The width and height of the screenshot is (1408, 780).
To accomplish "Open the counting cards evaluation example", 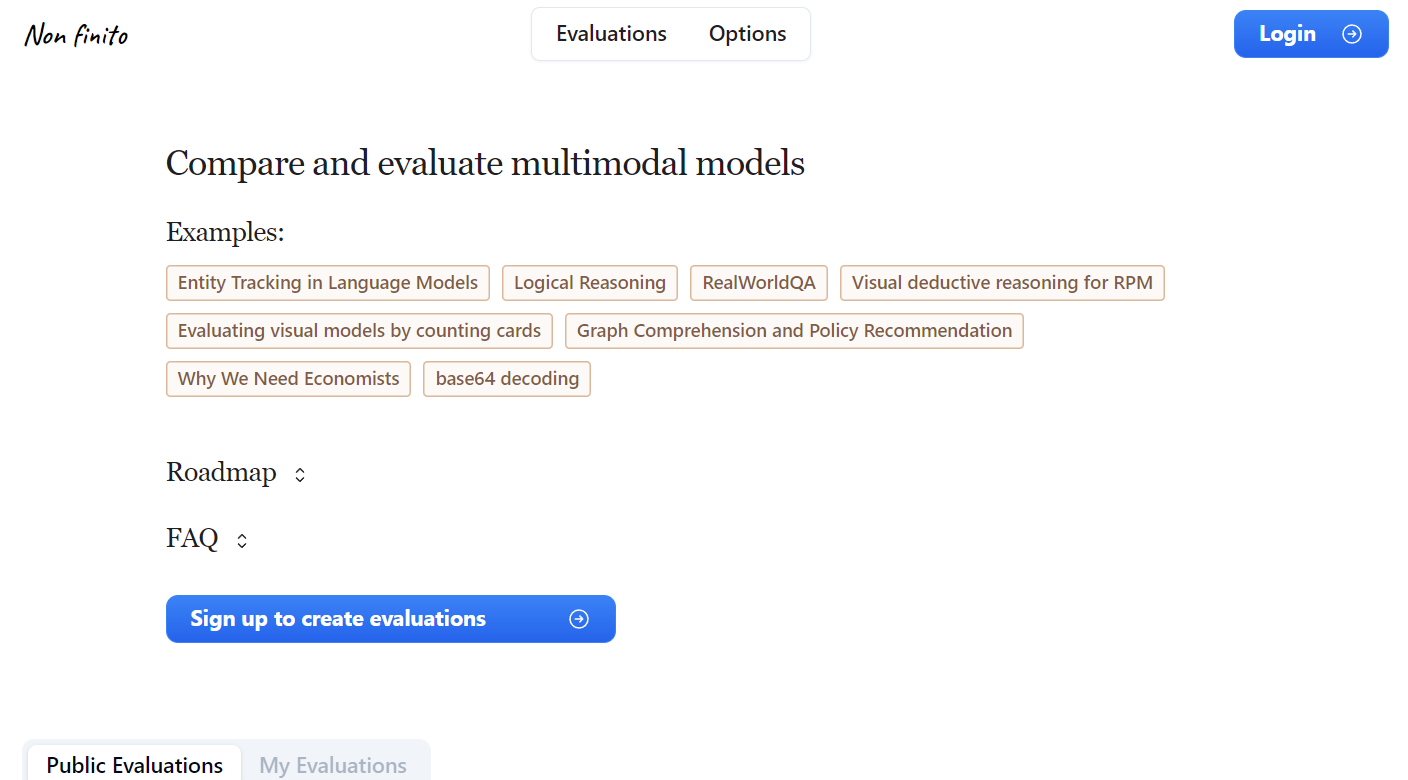I will click(359, 331).
